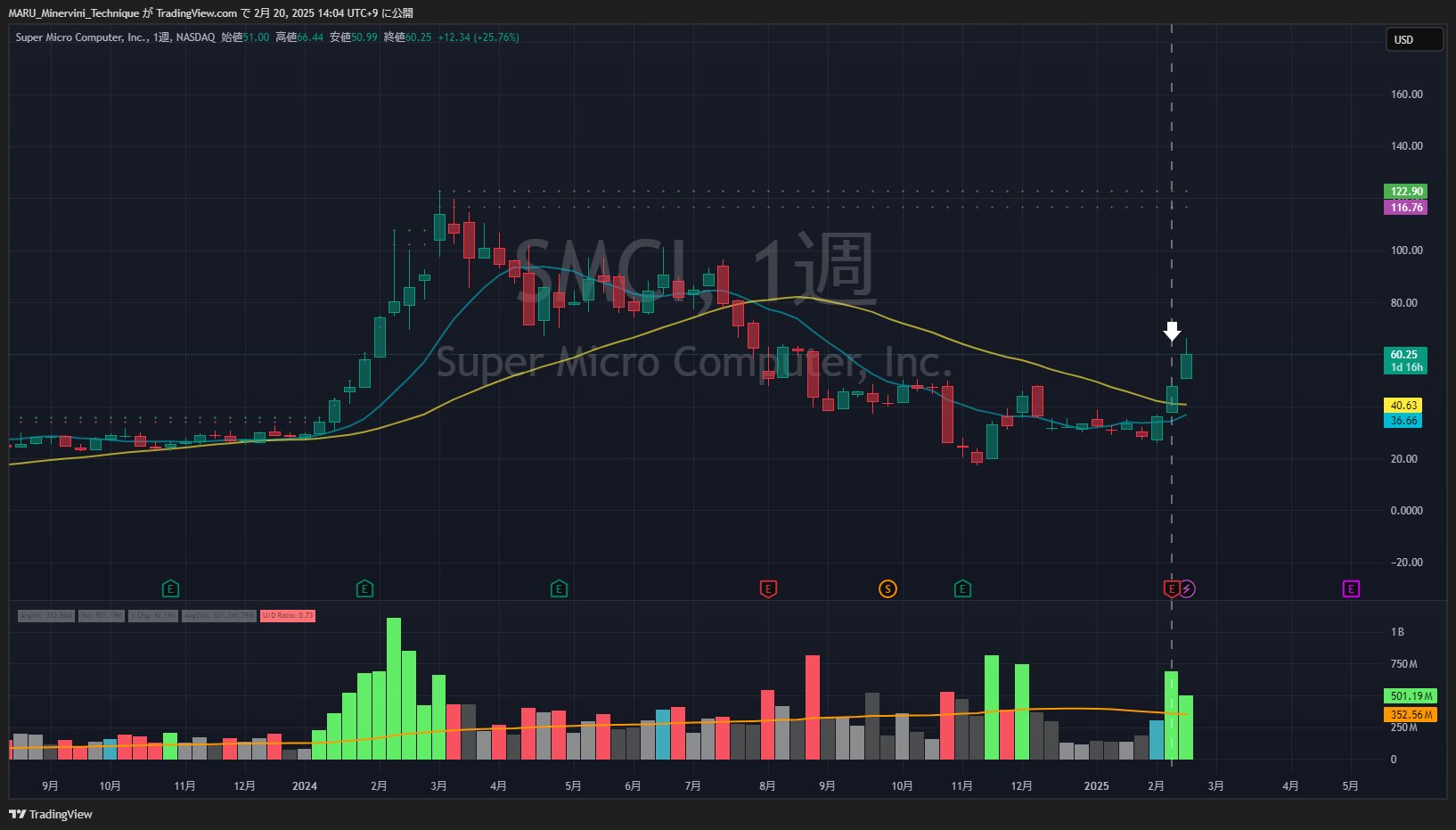Click the red U/D Ratio: 0.73 tag
The height and width of the screenshot is (830, 1456).
[288, 615]
